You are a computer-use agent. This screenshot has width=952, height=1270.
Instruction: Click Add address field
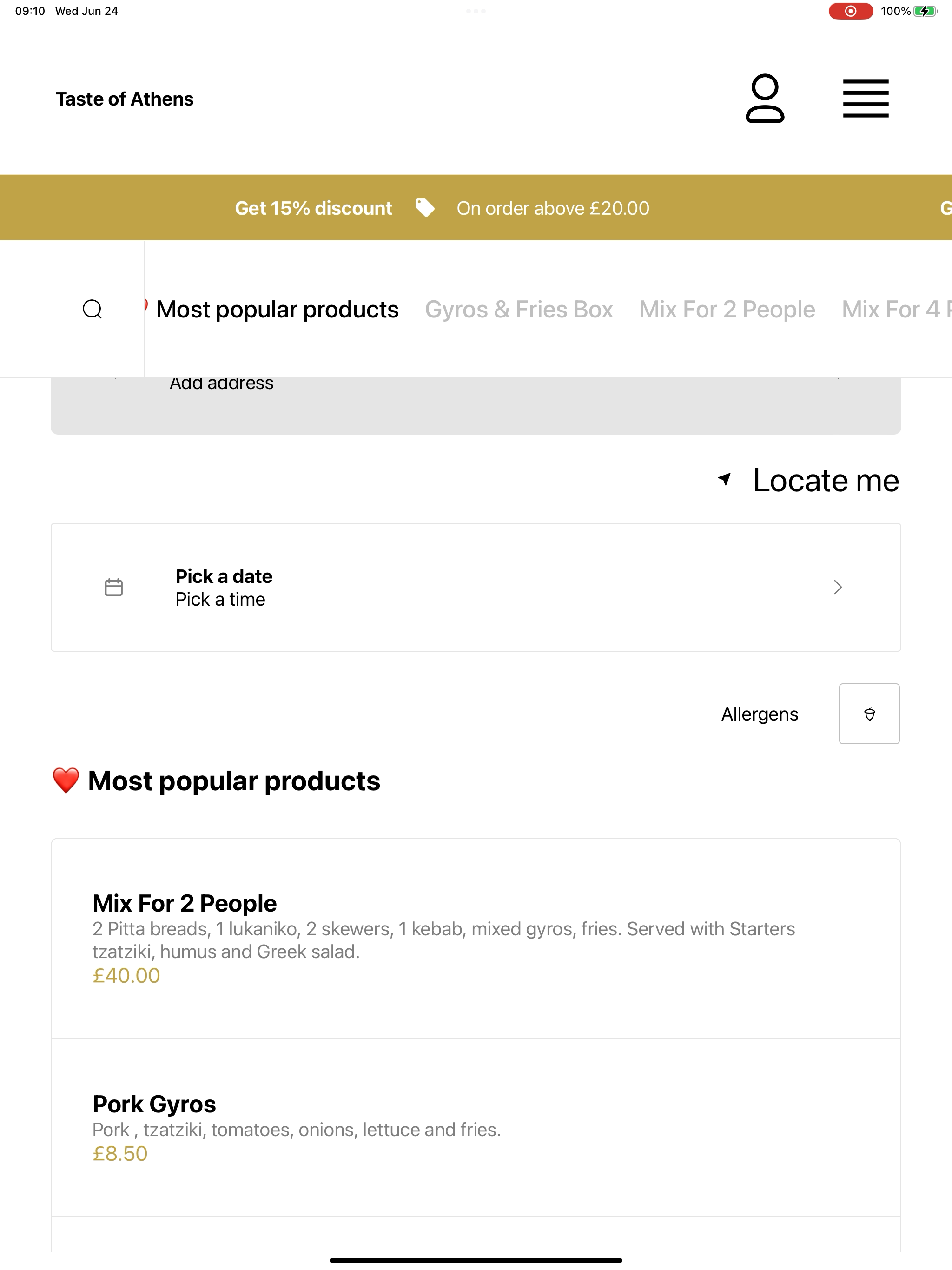pos(476,405)
